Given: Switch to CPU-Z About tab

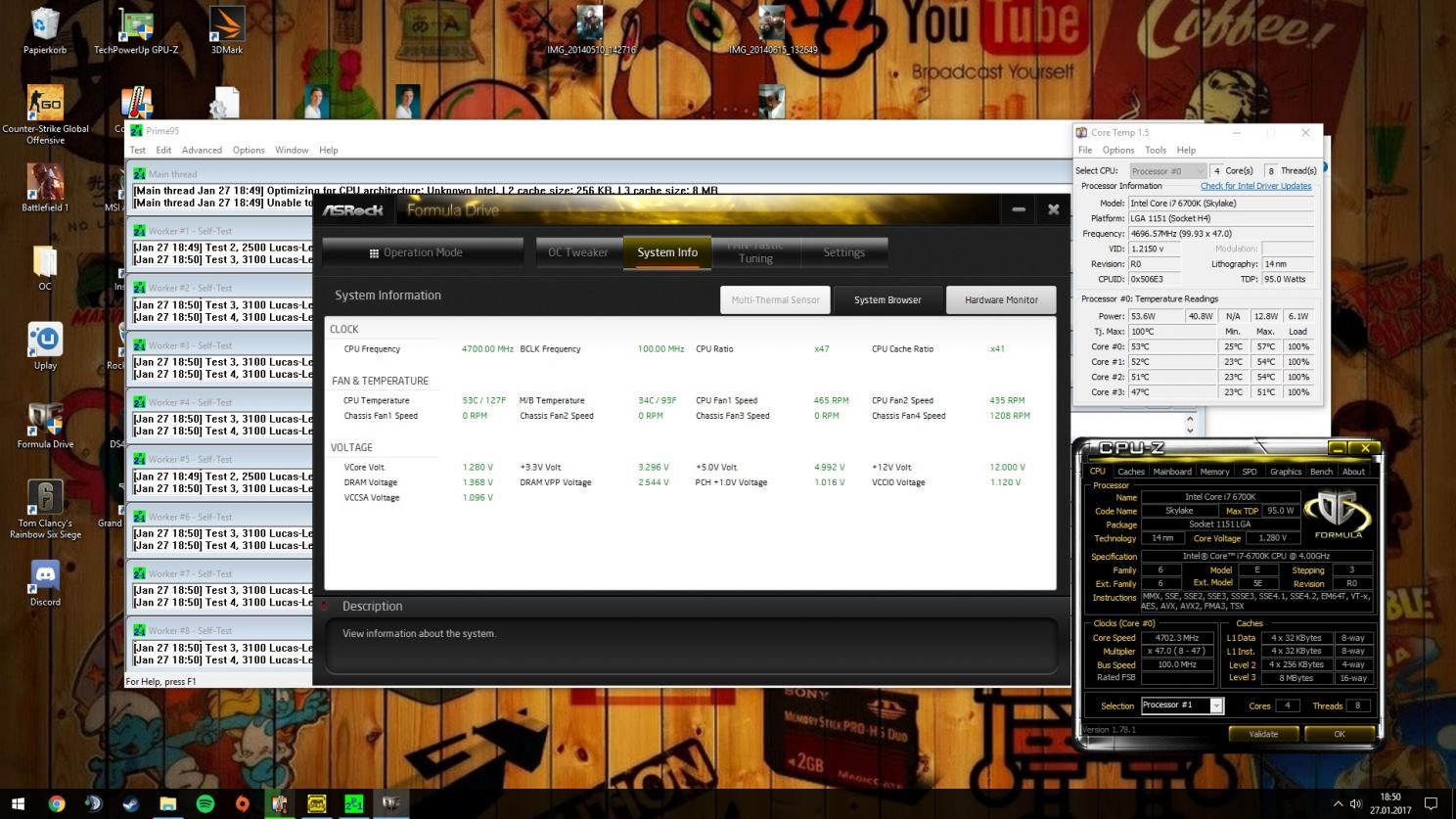Looking at the screenshot, I should [x=1353, y=472].
